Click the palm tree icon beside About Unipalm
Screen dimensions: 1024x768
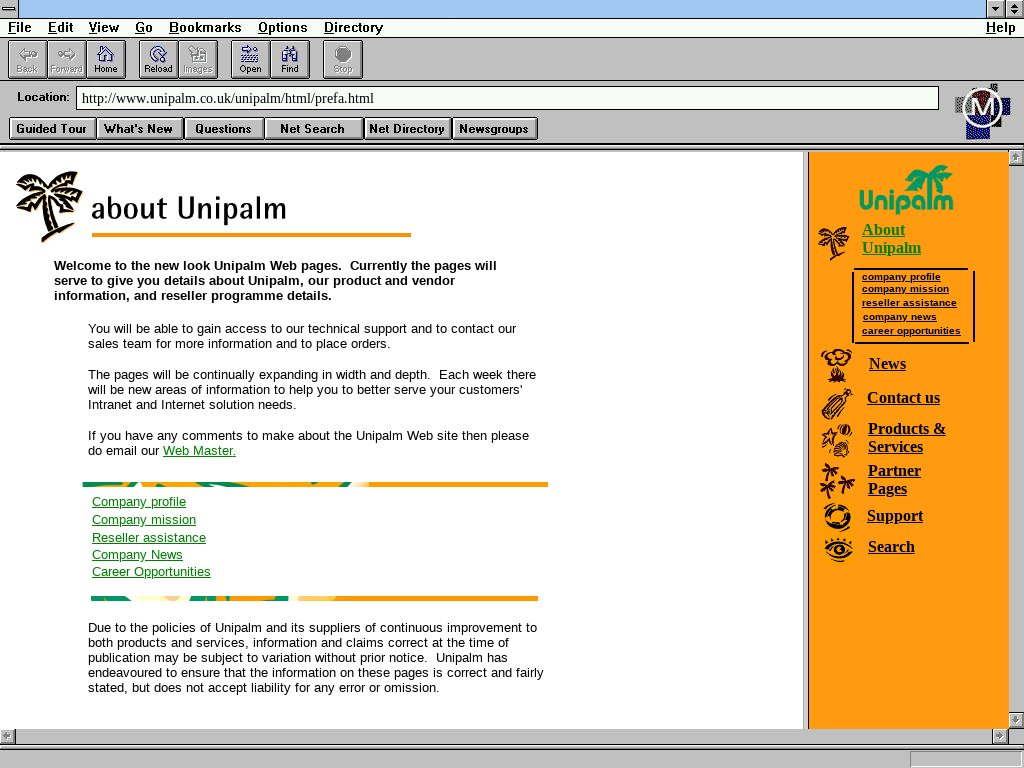point(833,241)
